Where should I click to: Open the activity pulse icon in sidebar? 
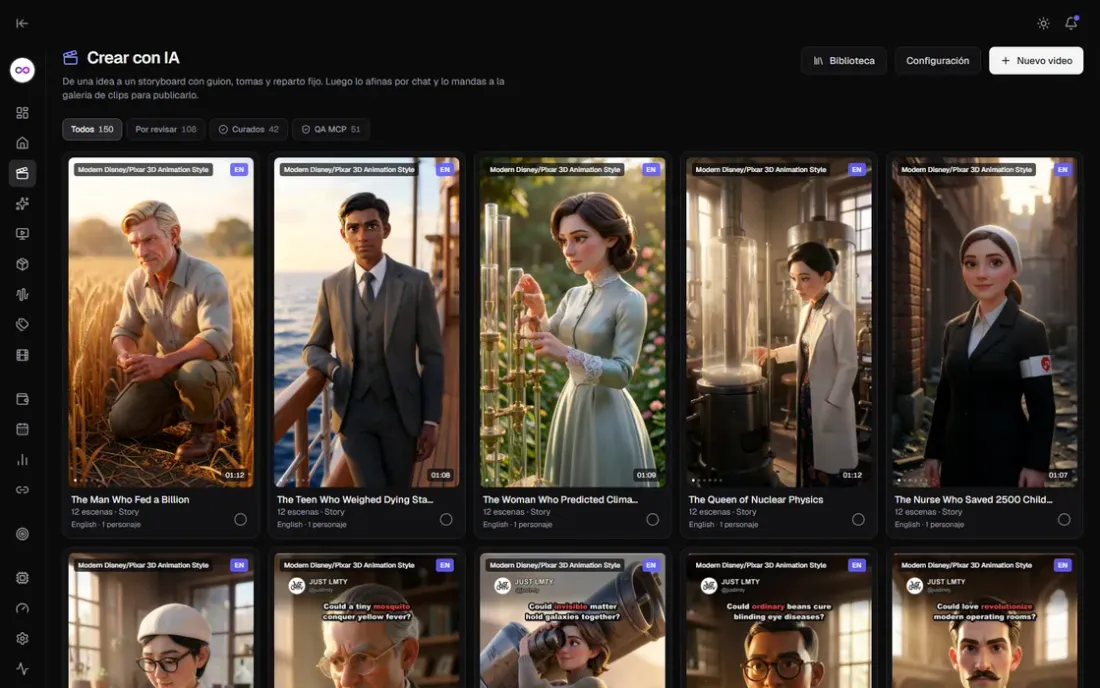(22, 668)
